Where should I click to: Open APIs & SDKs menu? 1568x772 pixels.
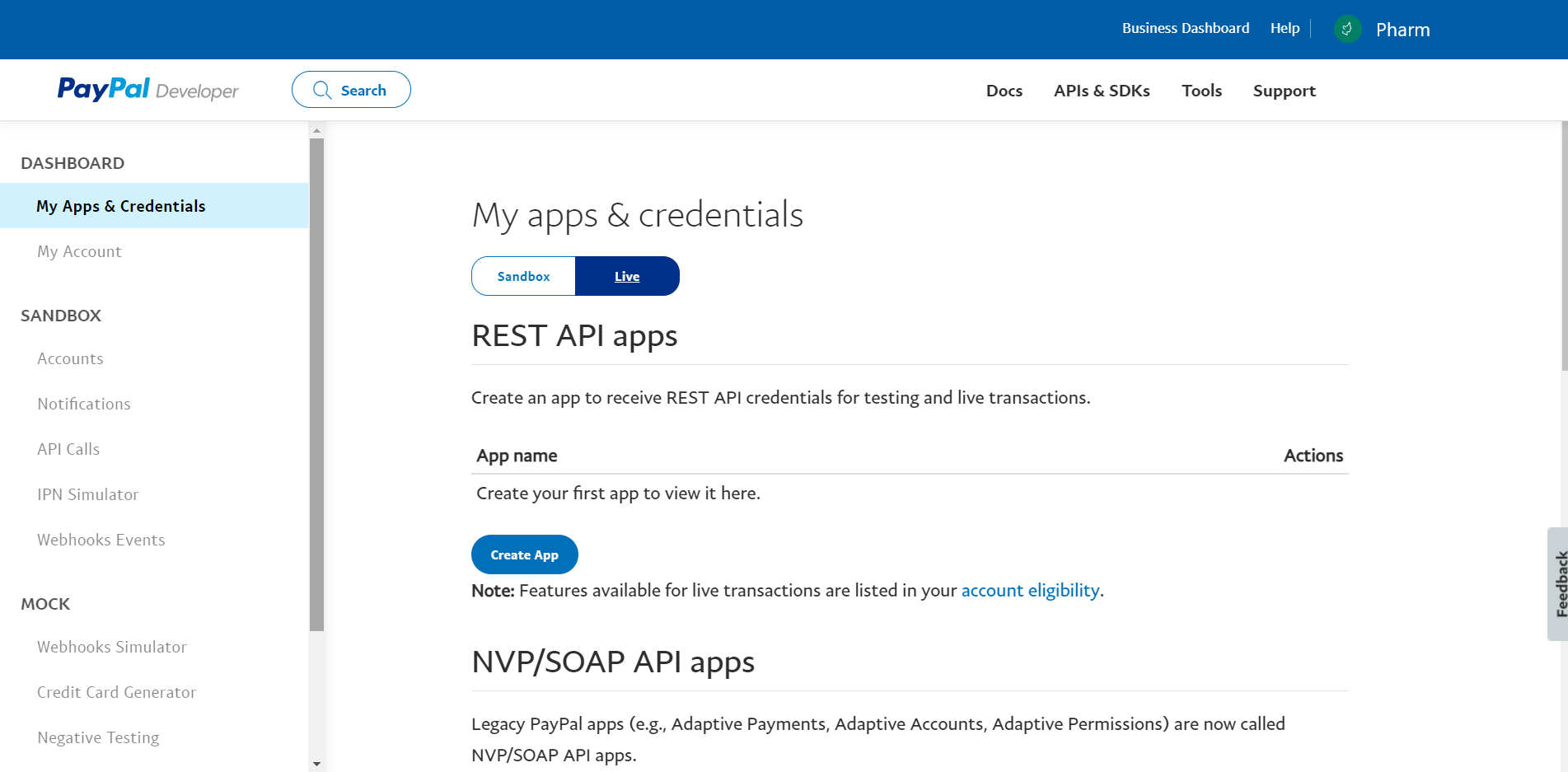1102,91
